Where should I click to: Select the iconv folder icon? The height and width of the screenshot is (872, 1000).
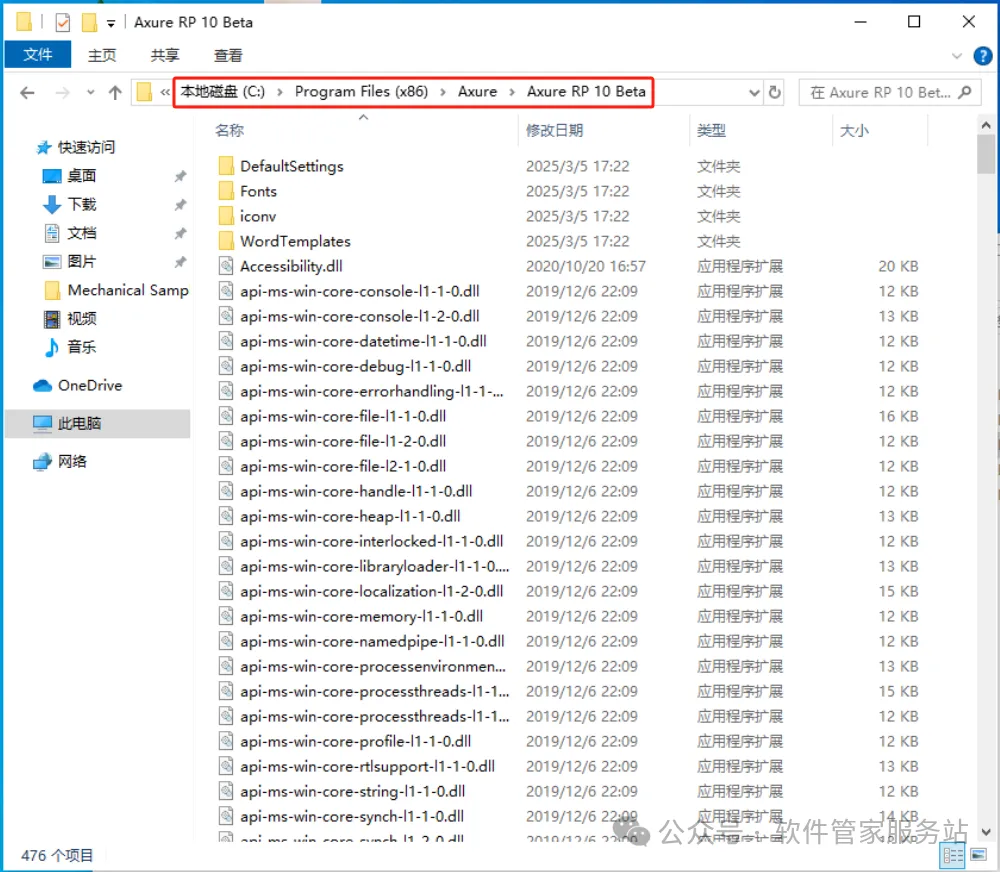(x=226, y=216)
